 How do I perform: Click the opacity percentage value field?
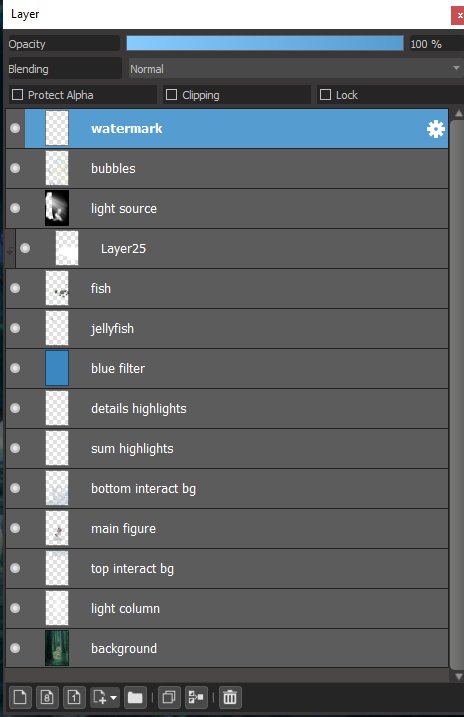point(437,44)
